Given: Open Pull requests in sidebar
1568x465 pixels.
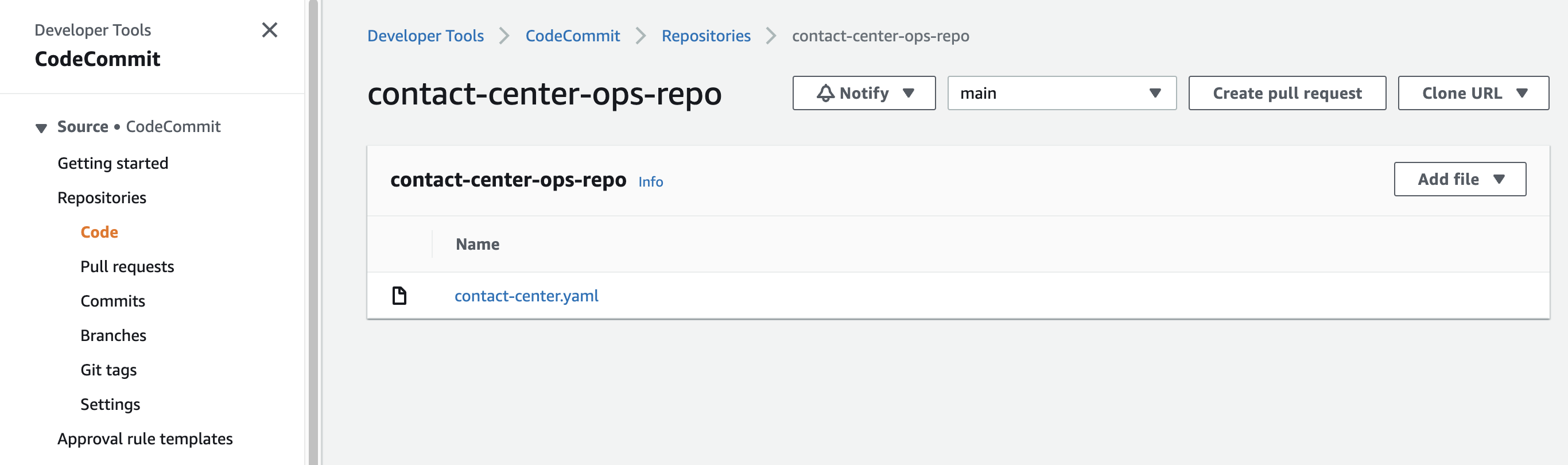Looking at the screenshot, I should tap(127, 266).
